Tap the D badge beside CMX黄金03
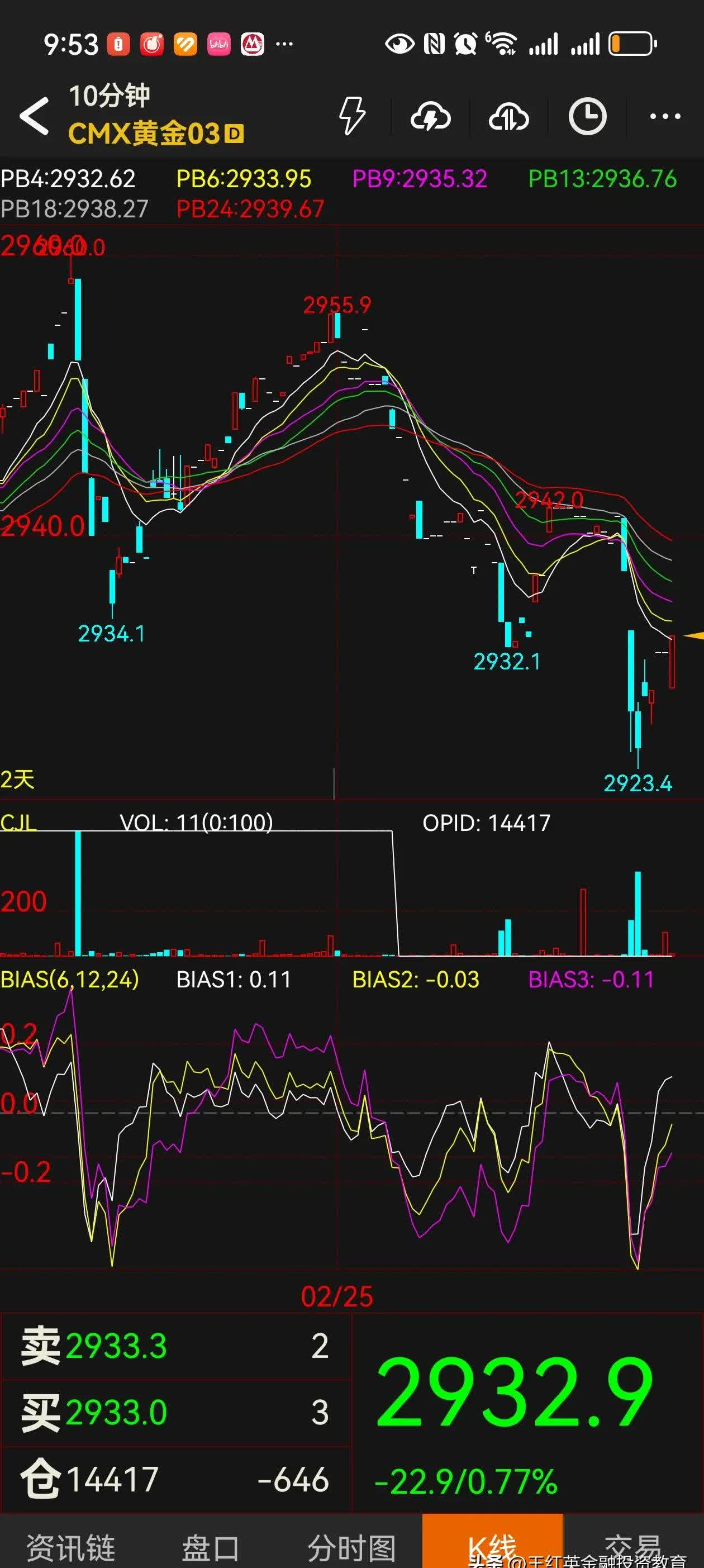Image resolution: width=704 pixels, height=1568 pixels. tap(234, 134)
